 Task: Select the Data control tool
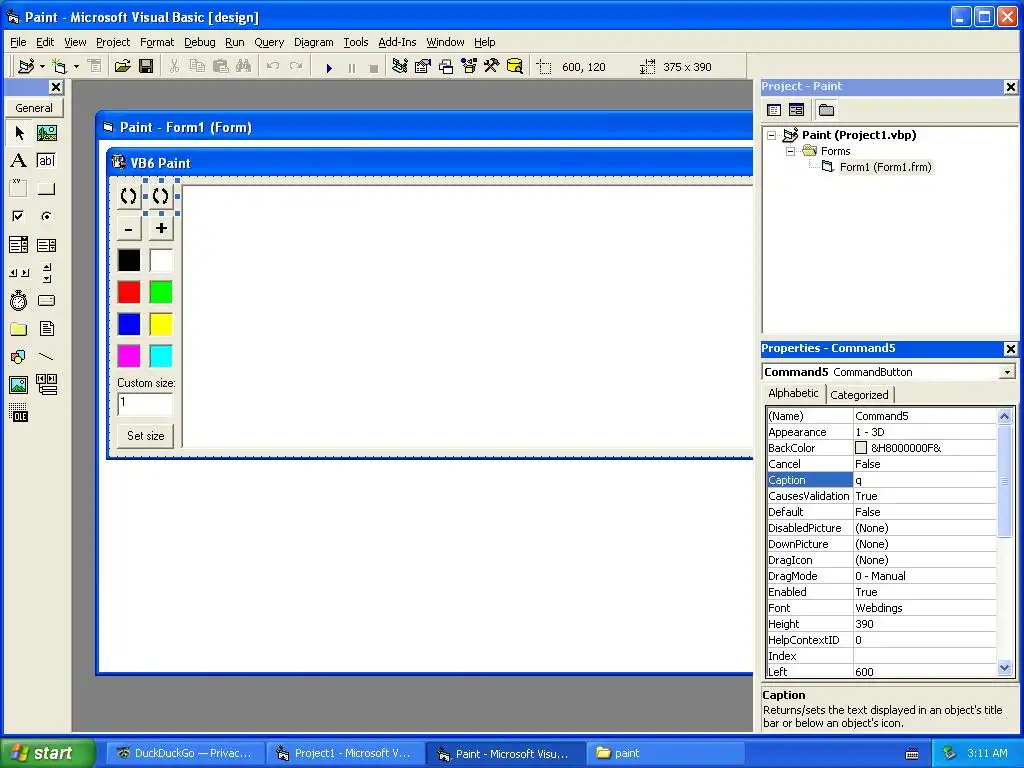click(x=46, y=385)
